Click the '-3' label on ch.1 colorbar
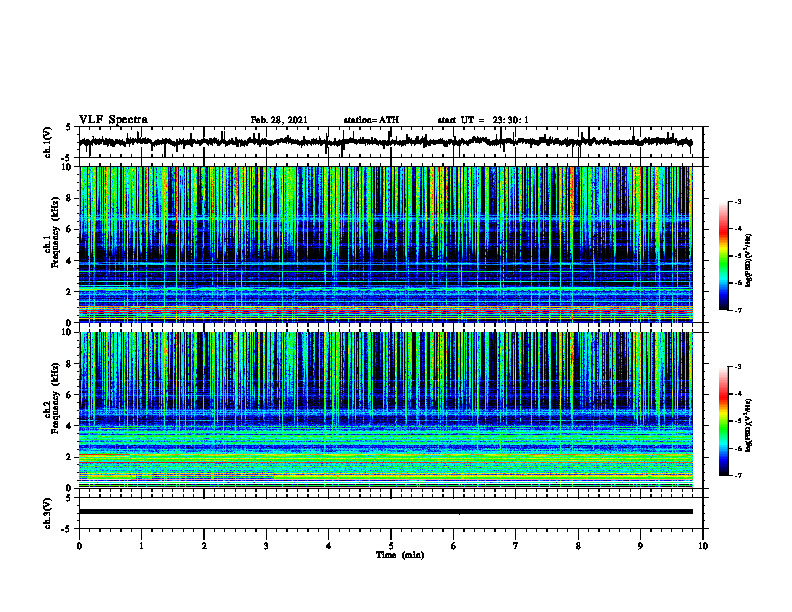Viewport: 792px width, 612px height. (737, 201)
